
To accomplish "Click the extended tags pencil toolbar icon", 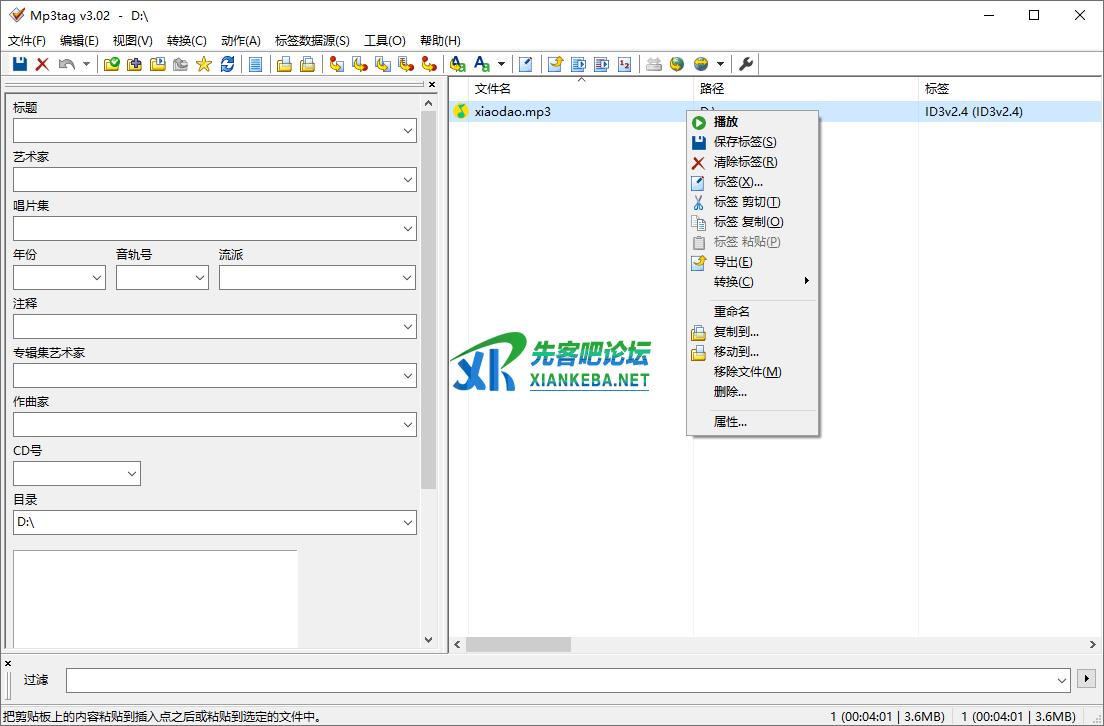I will 525,64.
